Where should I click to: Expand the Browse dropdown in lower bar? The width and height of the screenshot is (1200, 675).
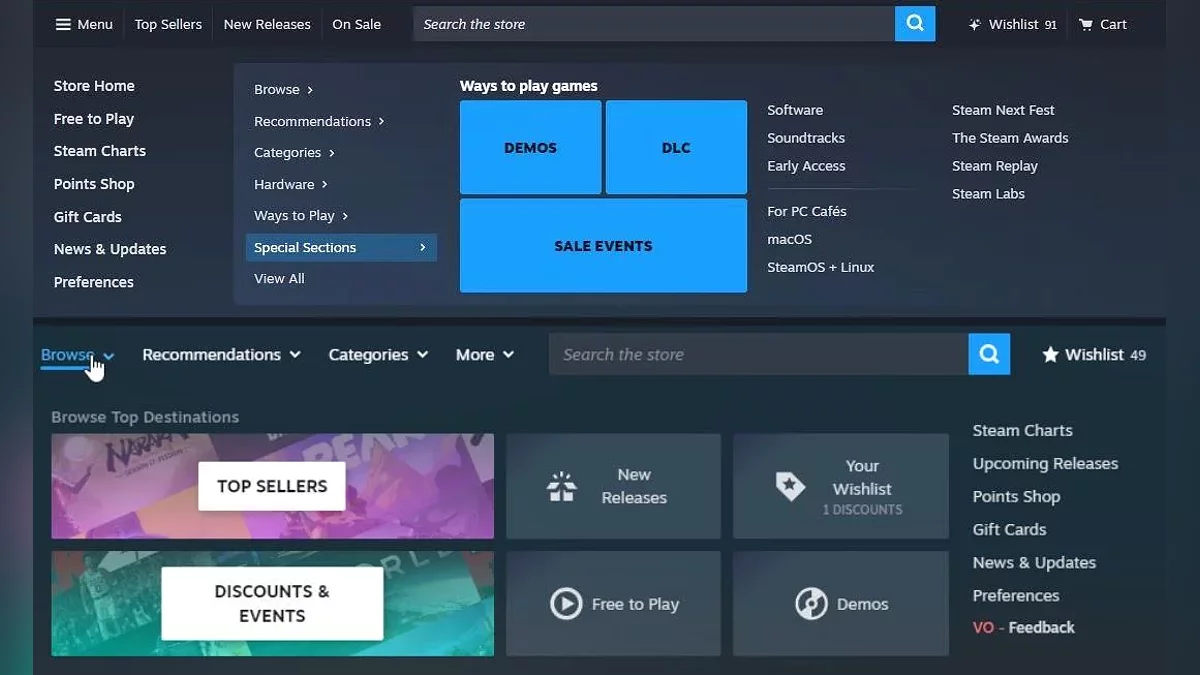pyautogui.click(x=78, y=355)
